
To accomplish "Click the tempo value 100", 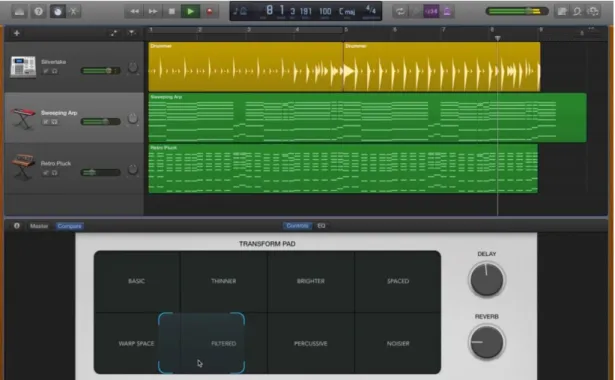I will point(325,11).
